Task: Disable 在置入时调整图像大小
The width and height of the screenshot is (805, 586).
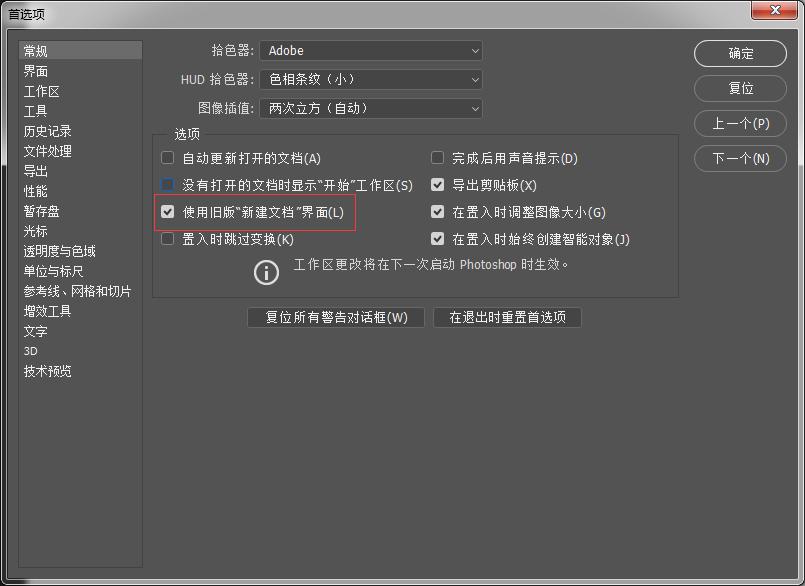Action: [437, 211]
